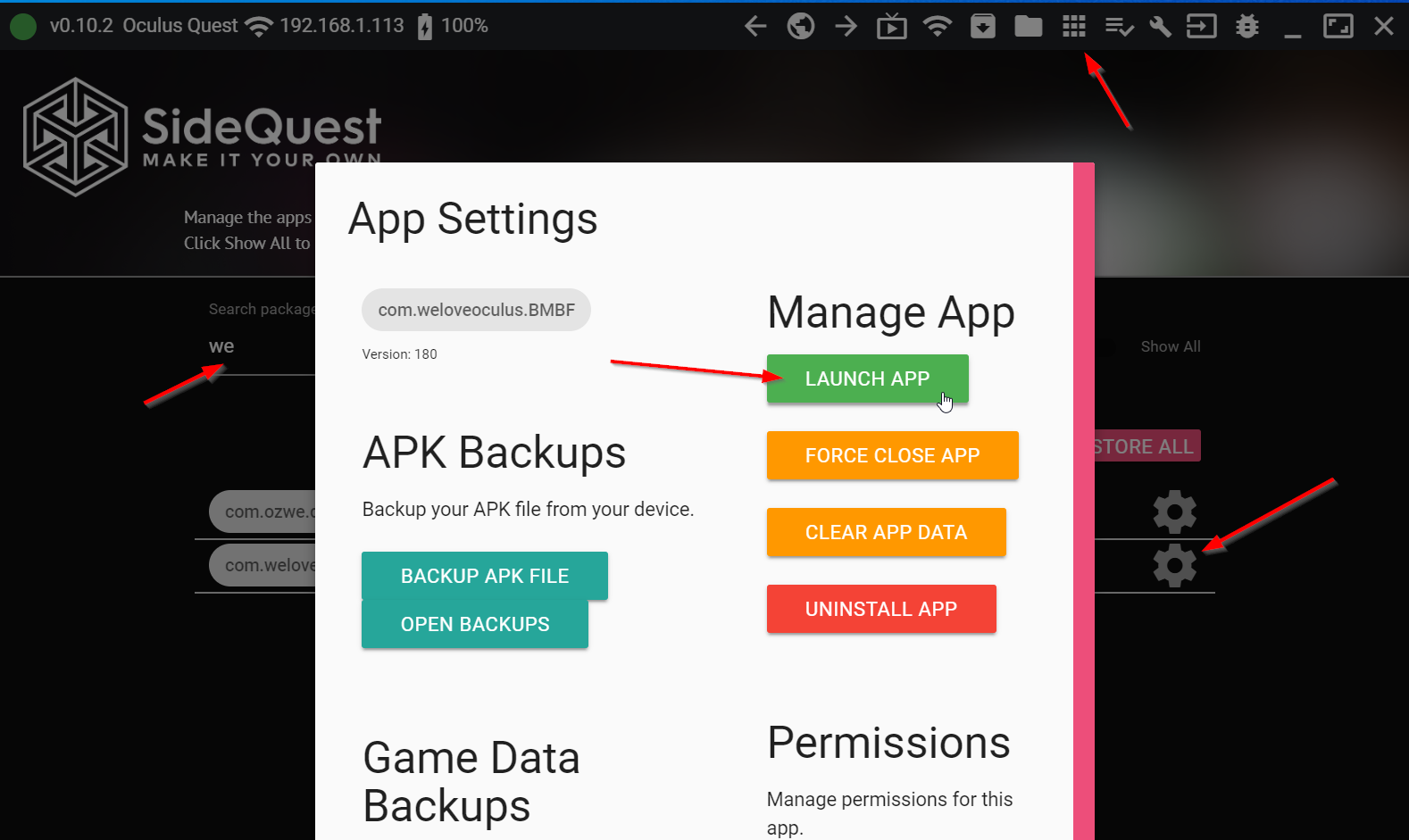1409x840 pixels.
Task: Open the installed apps grid icon
Action: (1074, 26)
